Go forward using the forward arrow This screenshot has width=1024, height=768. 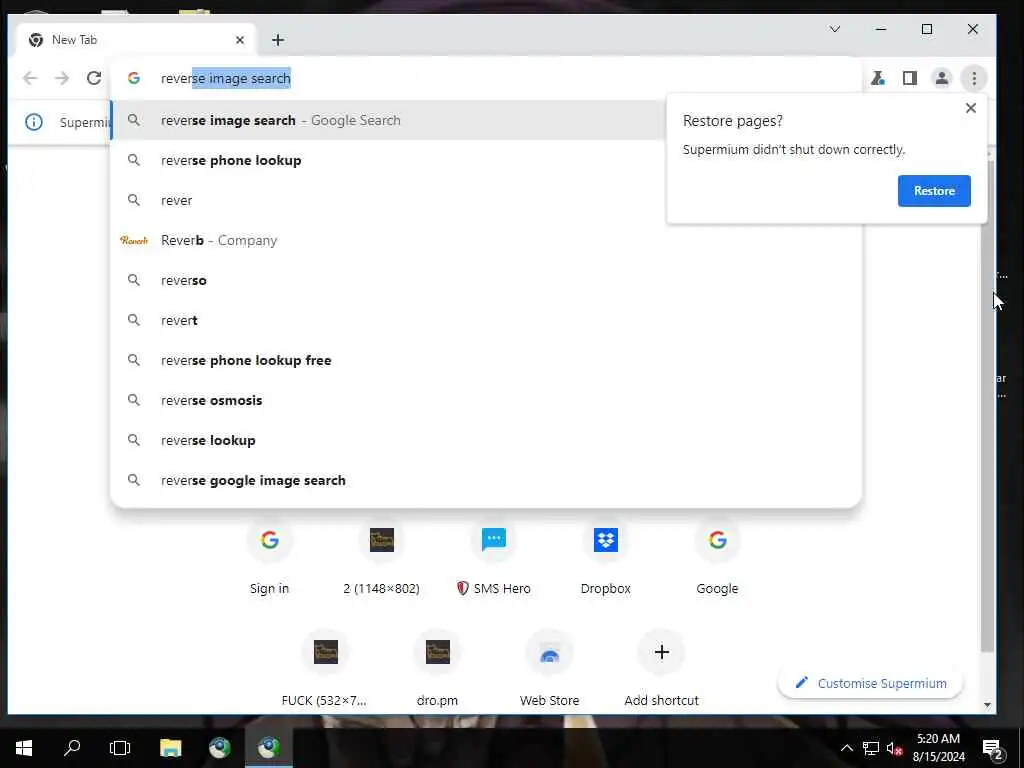click(62, 78)
